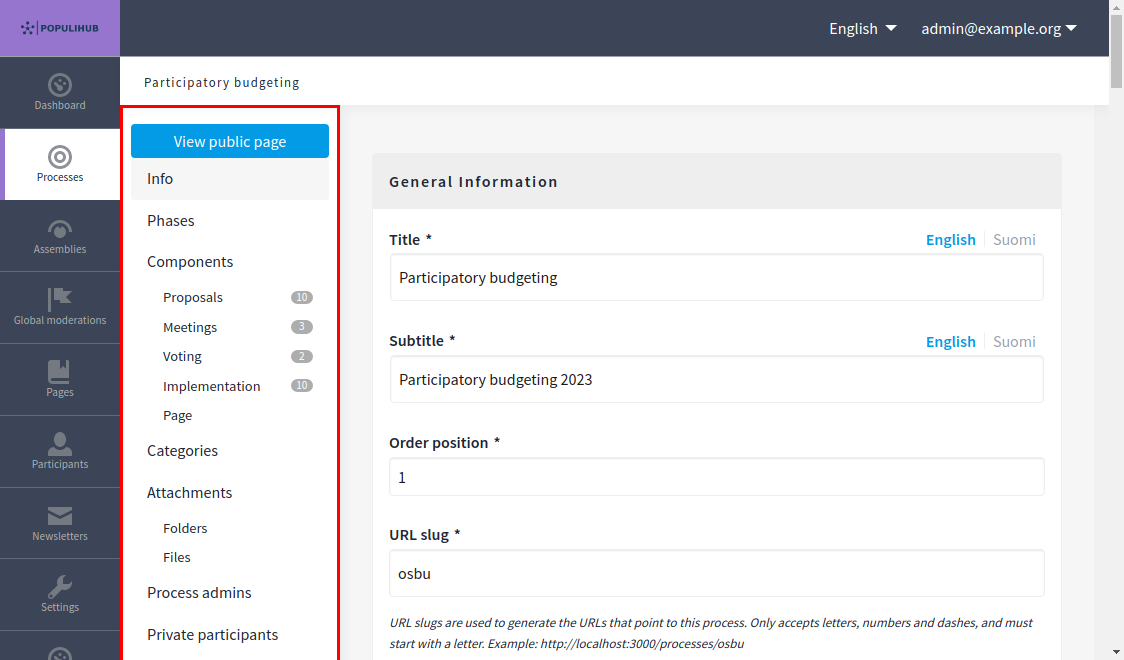The height and width of the screenshot is (660, 1124).
Task: Switch Title field to Suomi language
Action: pyautogui.click(x=1014, y=239)
